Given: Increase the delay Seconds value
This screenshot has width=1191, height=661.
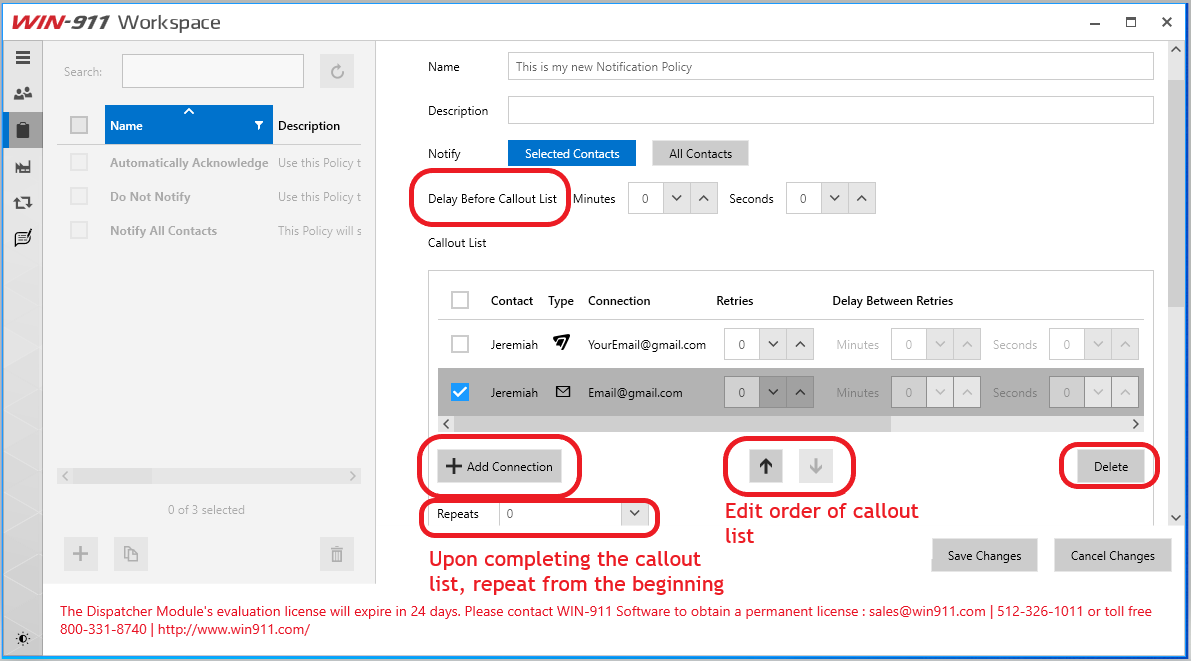Looking at the screenshot, I should tap(862, 198).
